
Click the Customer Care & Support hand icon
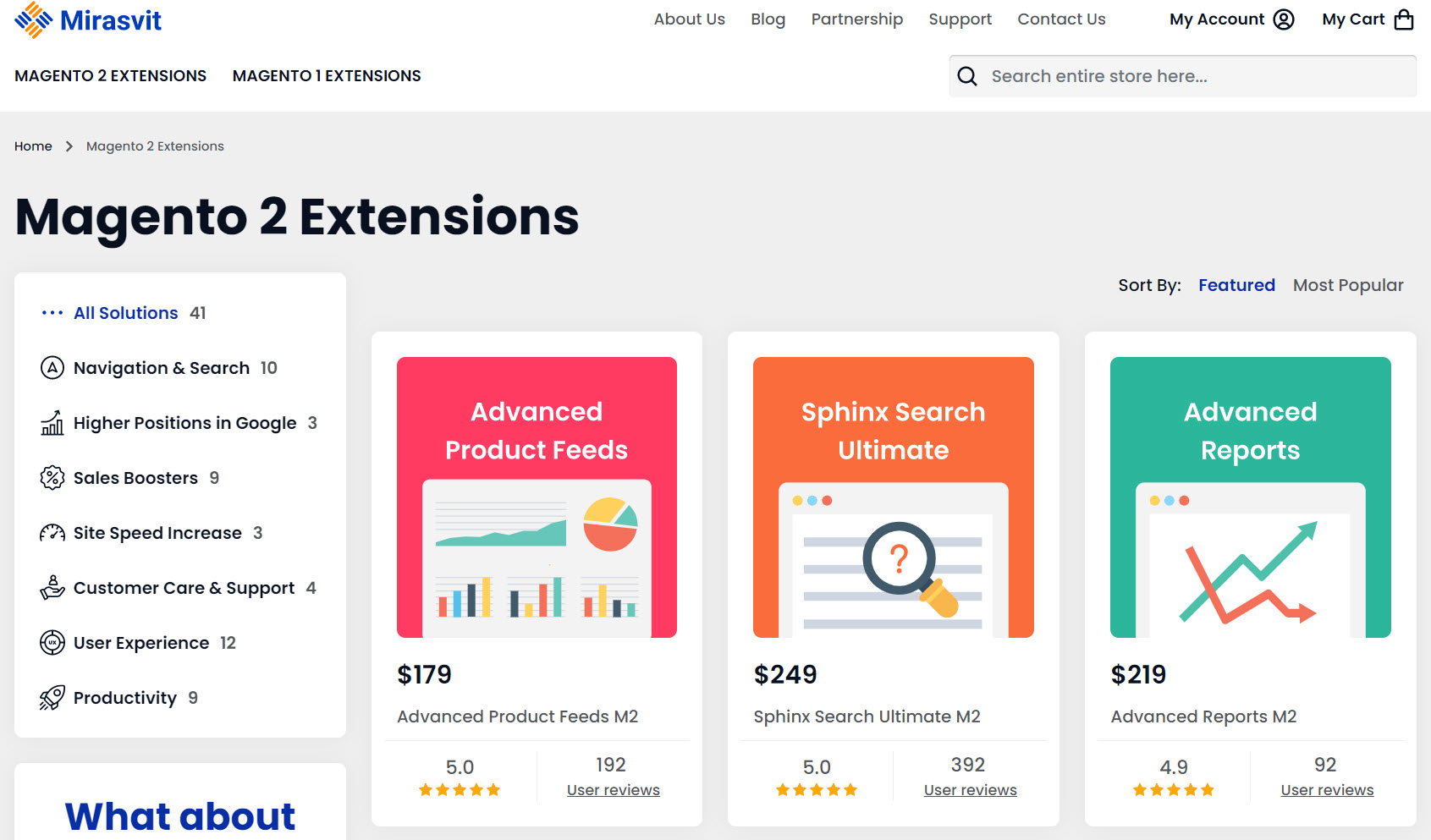[x=52, y=588]
